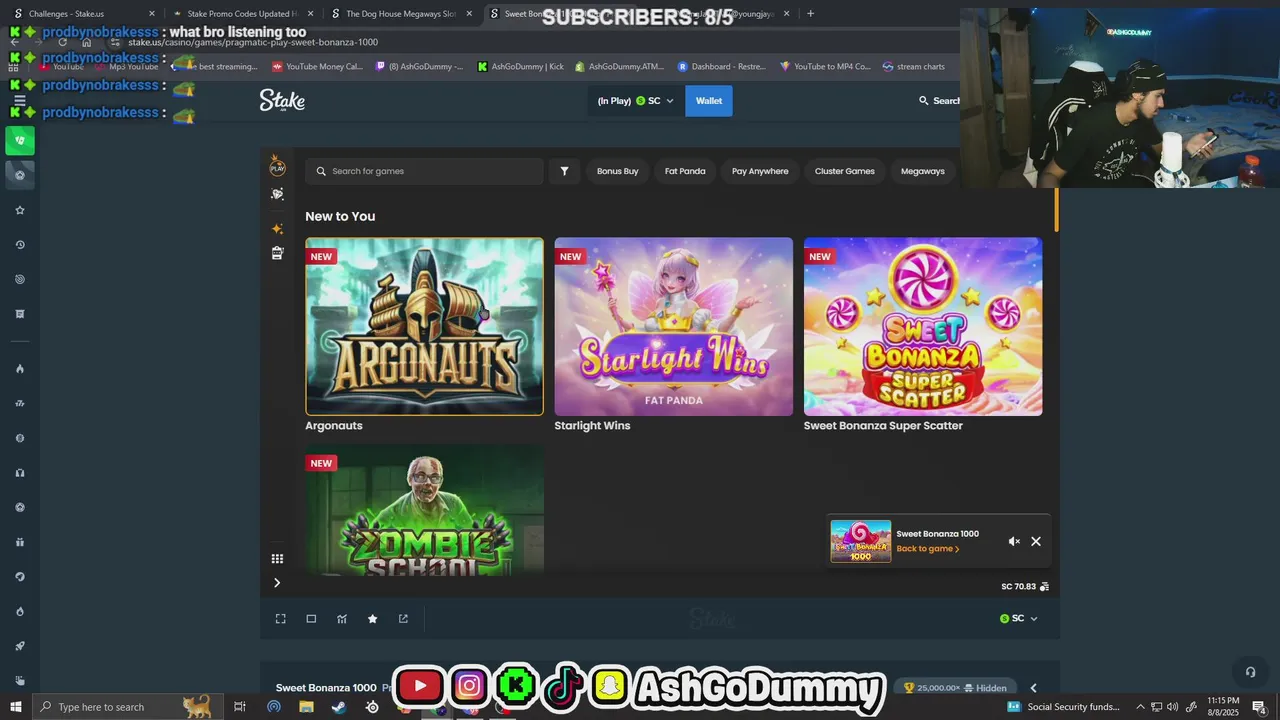Select the Cluster Games filter chip
This screenshot has height=720, width=1280.
click(845, 171)
